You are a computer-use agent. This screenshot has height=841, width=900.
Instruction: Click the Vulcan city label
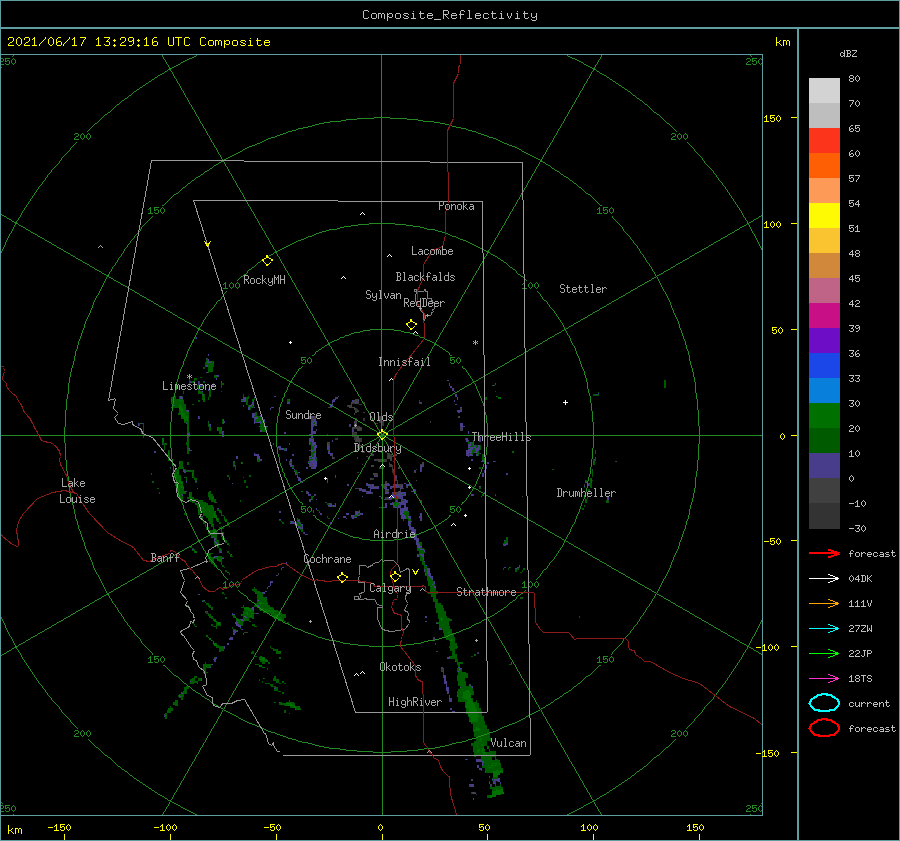(509, 743)
